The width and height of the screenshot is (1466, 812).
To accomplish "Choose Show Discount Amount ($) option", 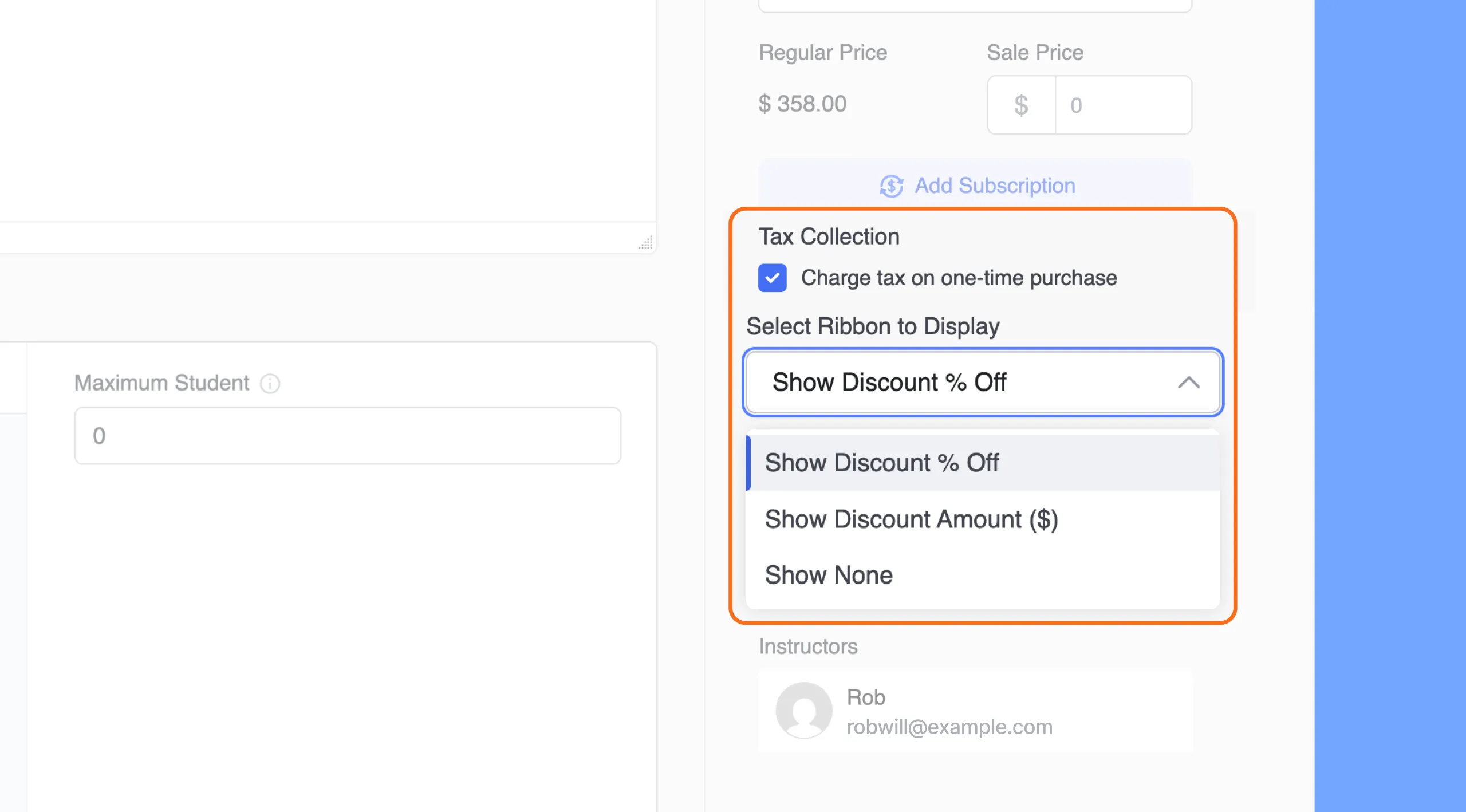I will 983,519.
